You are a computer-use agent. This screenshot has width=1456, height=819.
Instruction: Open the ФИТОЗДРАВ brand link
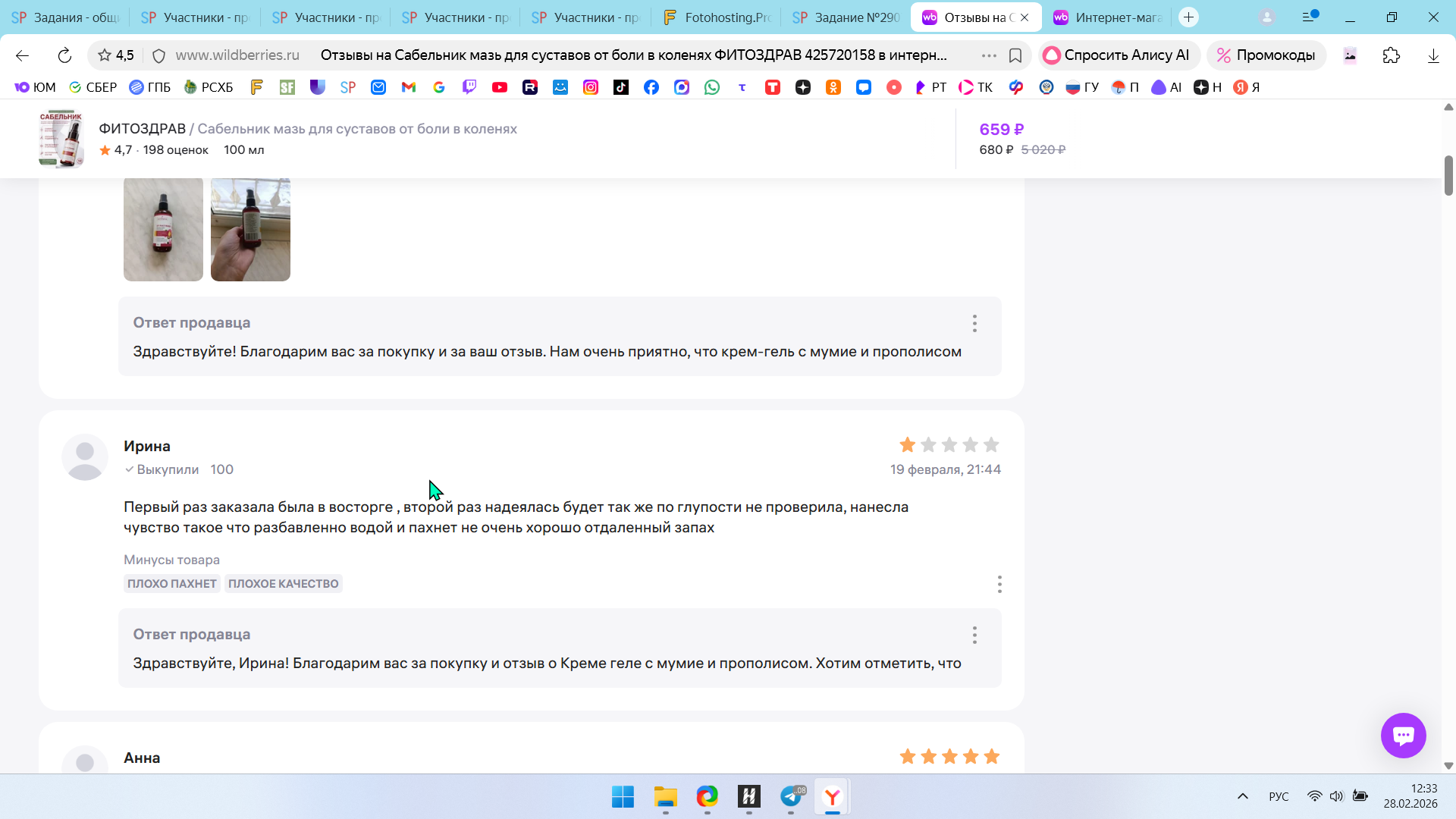point(142,129)
